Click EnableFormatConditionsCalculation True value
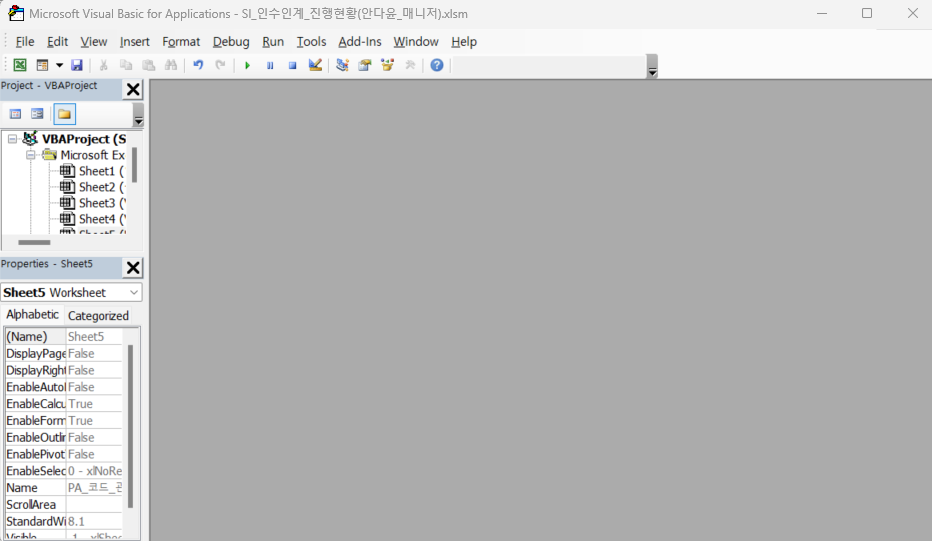 tap(94, 420)
